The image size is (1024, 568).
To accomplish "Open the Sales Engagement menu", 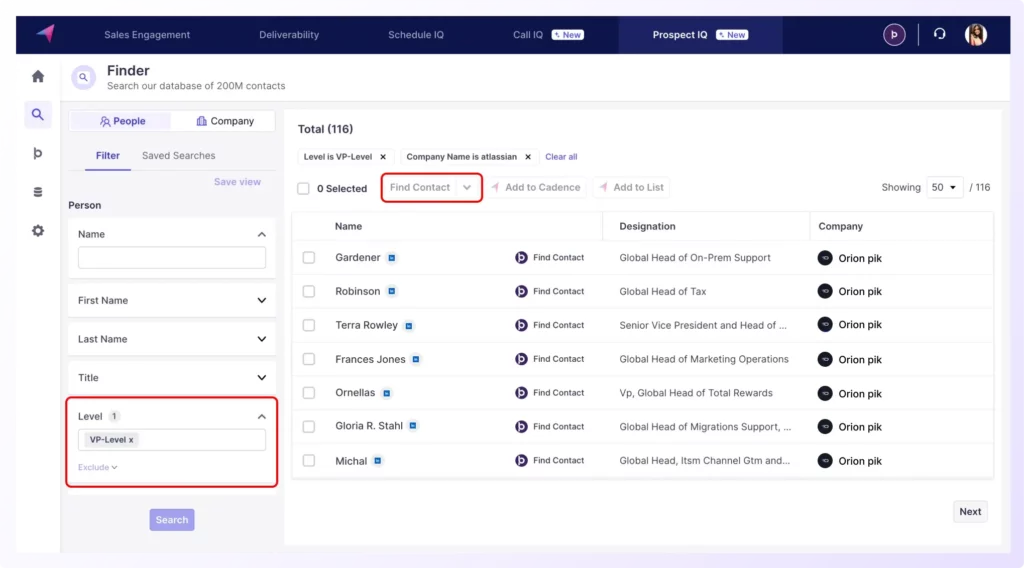I will click(x=147, y=35).
